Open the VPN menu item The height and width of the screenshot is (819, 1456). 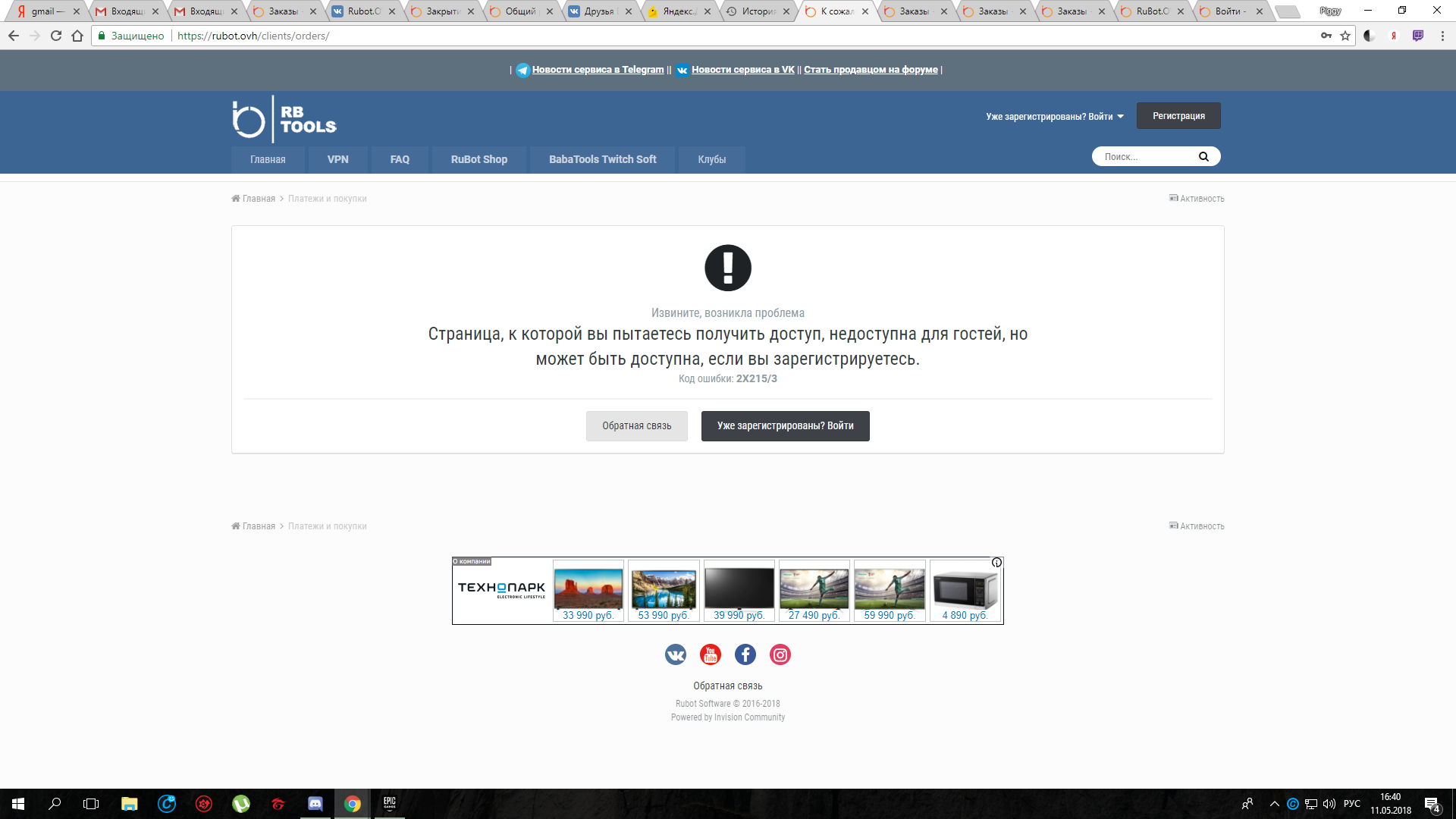tap(337, 159)
